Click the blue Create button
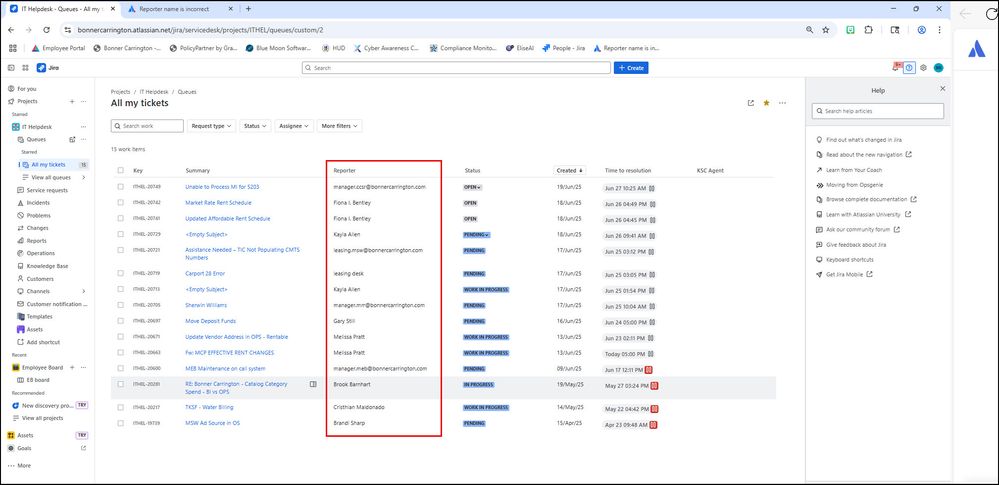999x485 pixels. (x=631, y=68)
